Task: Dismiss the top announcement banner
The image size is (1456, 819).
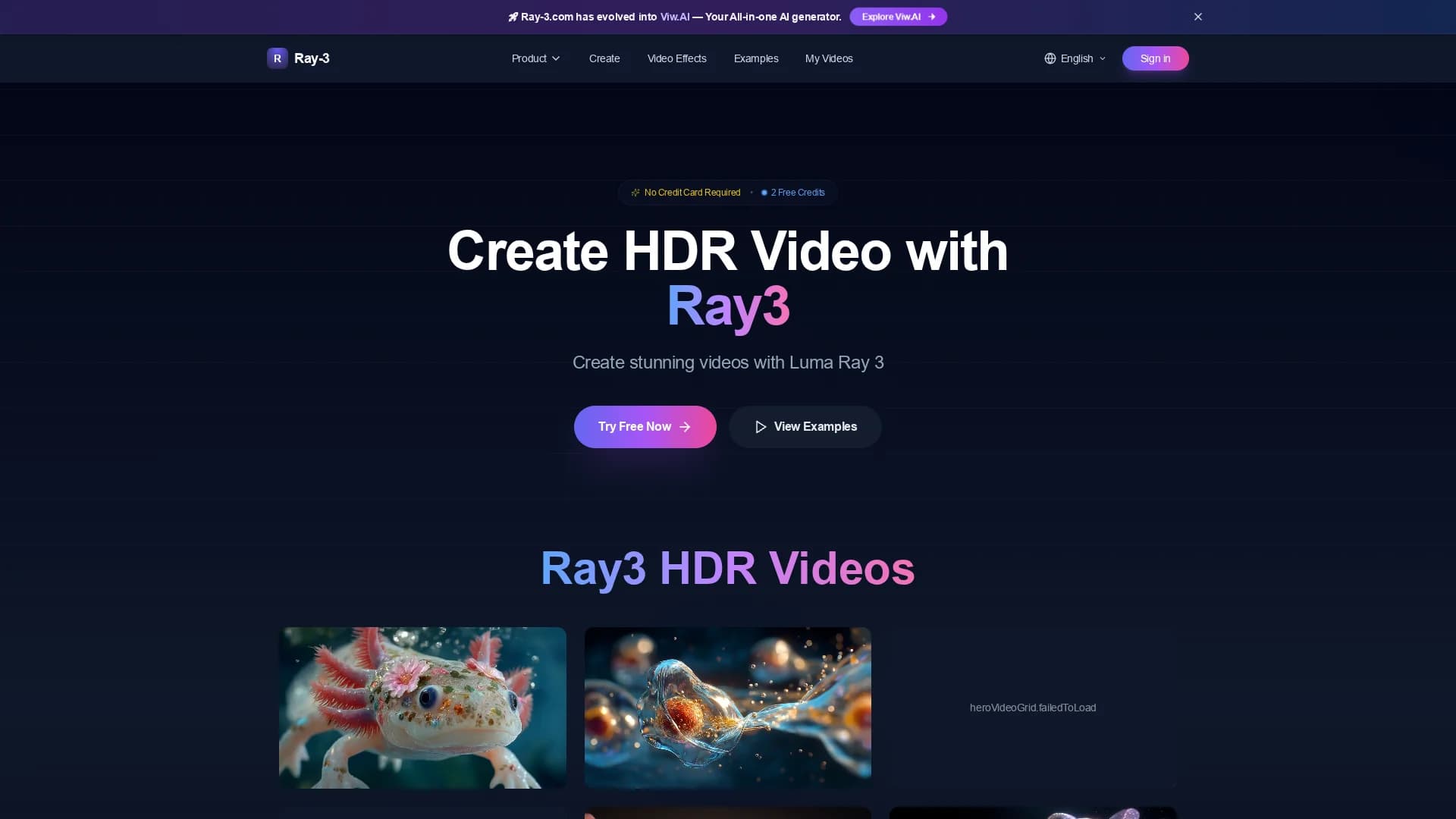Action: (x=1198, y=17)
